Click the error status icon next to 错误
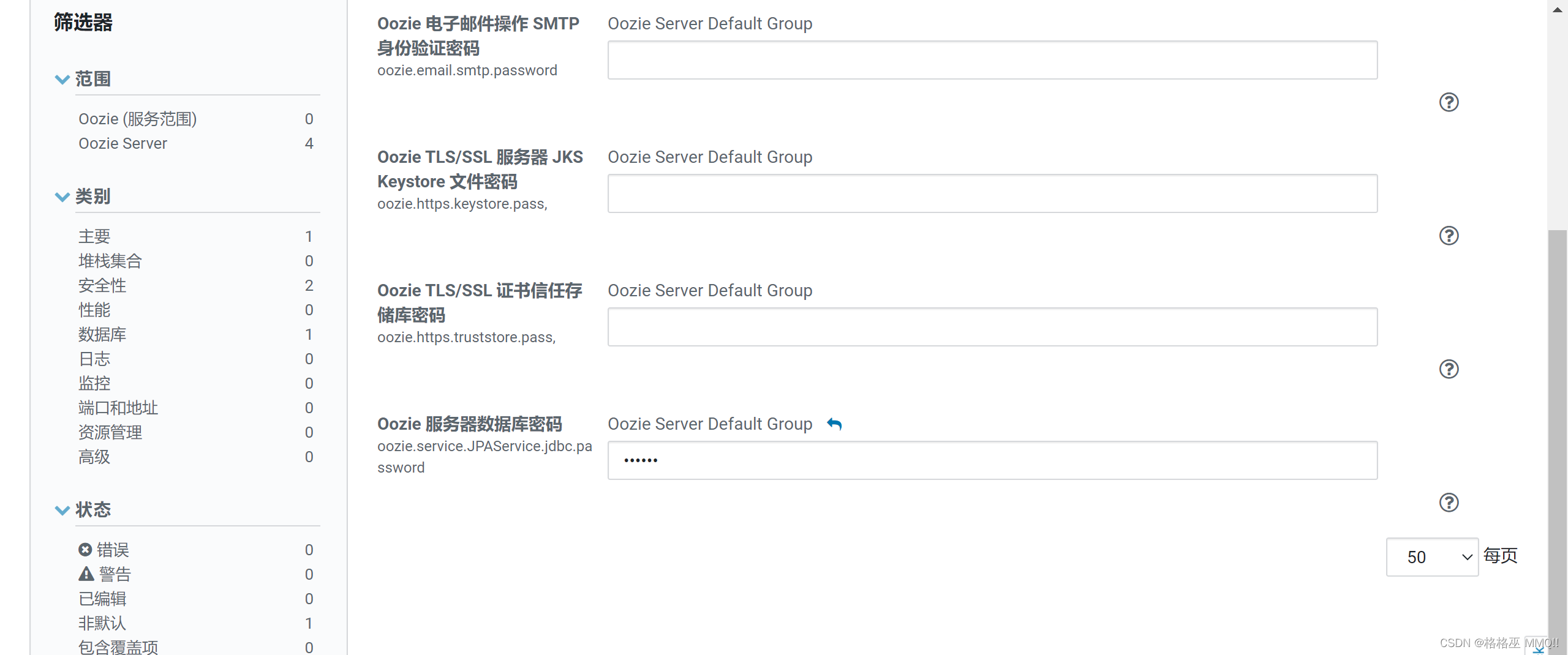This screenshot has width=1568, height=655. [x=85, y=549]
